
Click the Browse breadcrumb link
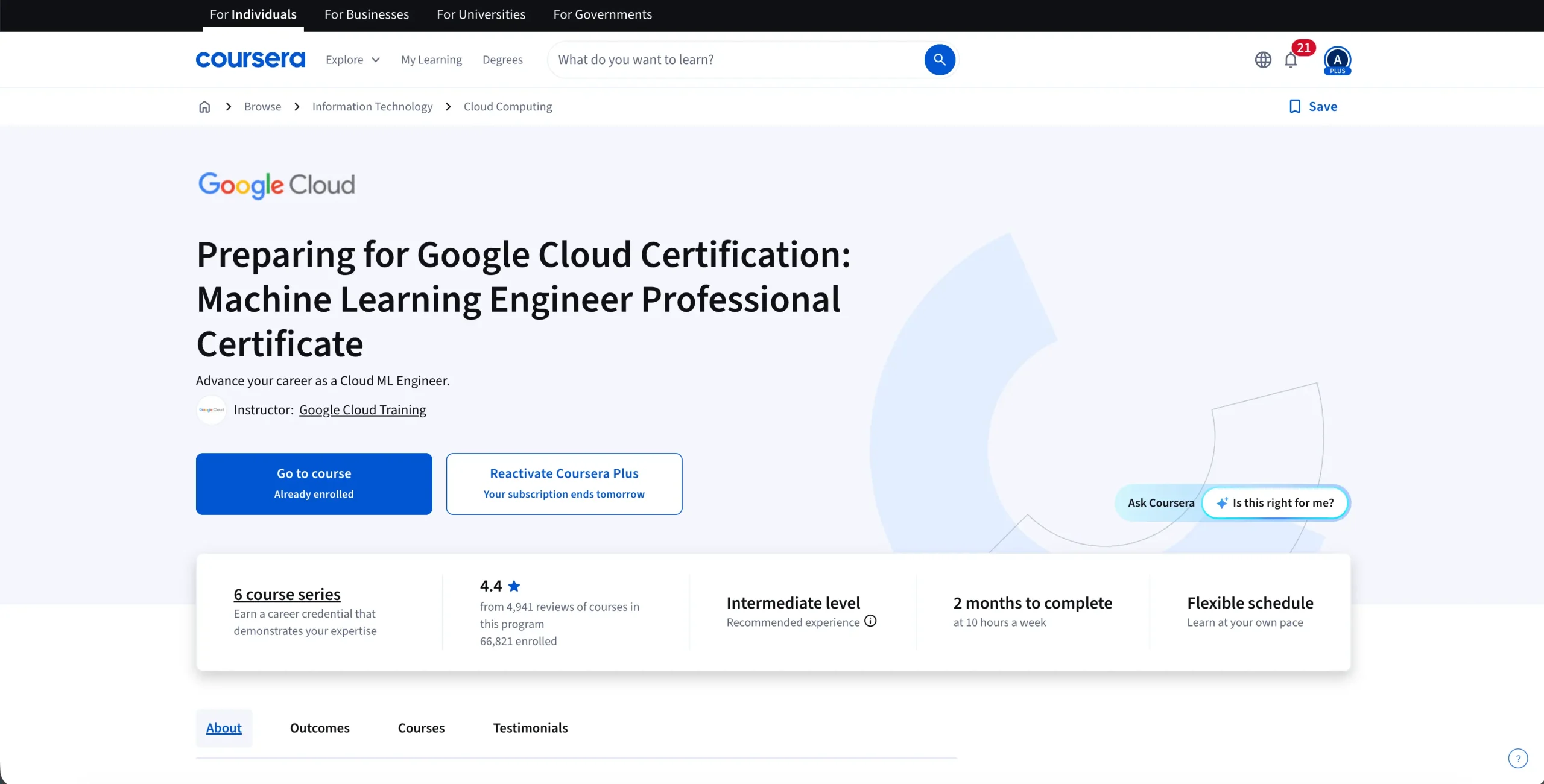(262, 107)
